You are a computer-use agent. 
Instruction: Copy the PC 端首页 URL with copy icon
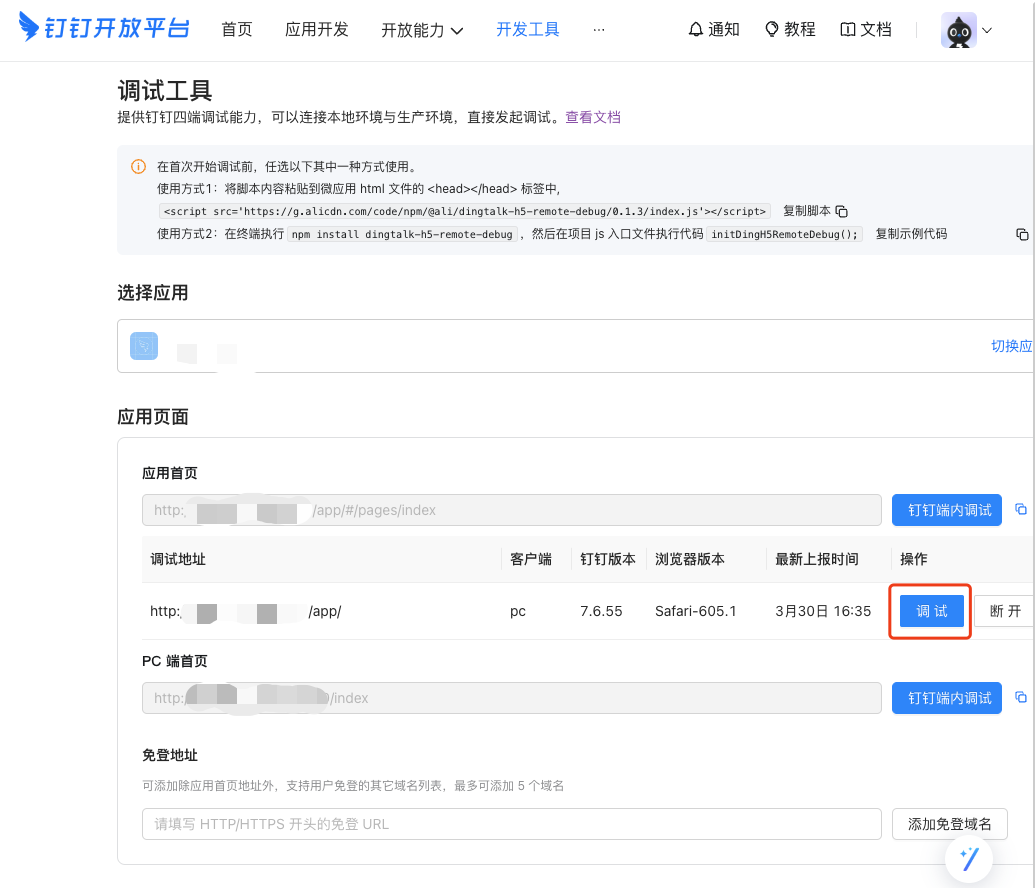1020,697
